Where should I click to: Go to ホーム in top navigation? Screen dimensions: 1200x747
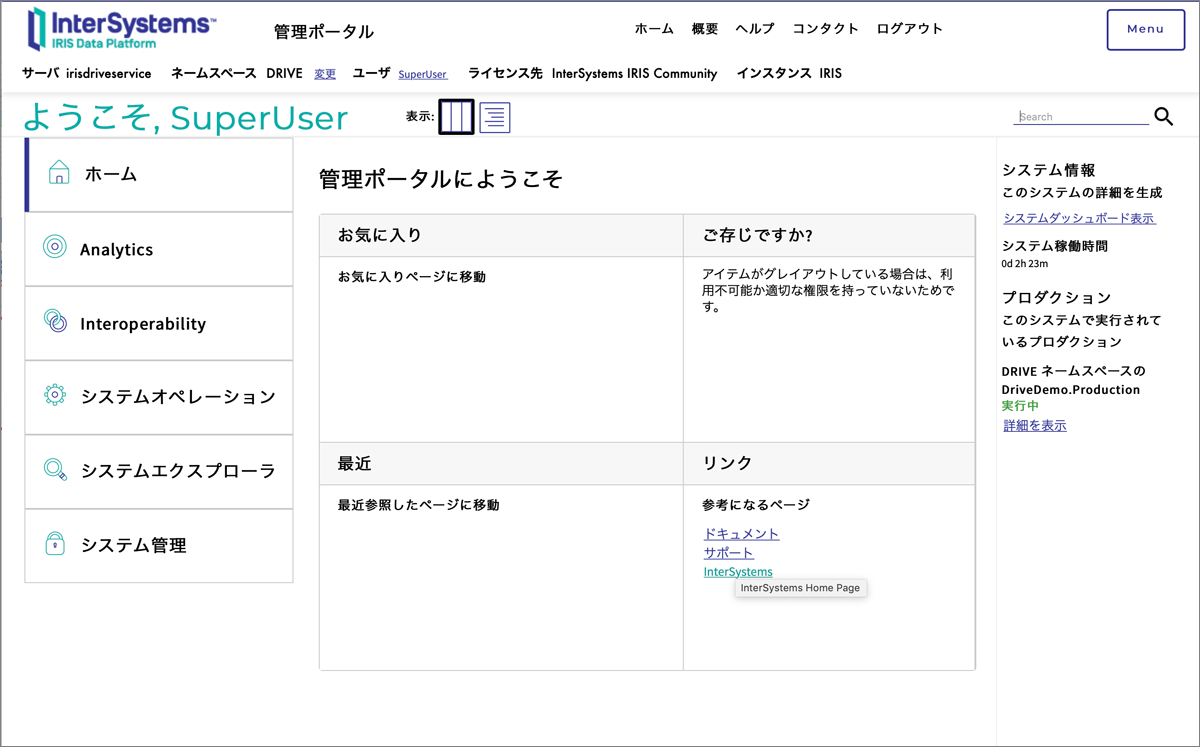[654, 29]
